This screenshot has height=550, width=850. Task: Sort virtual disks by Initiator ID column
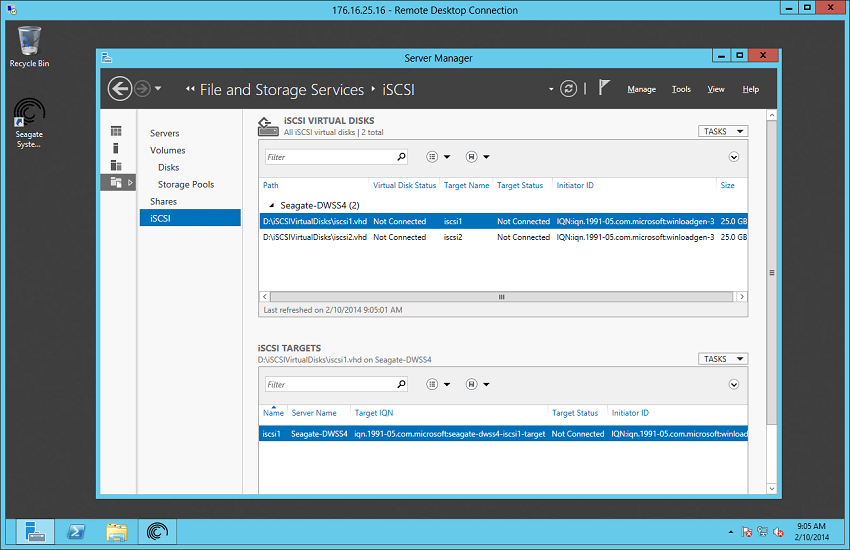tap(575, 185)
